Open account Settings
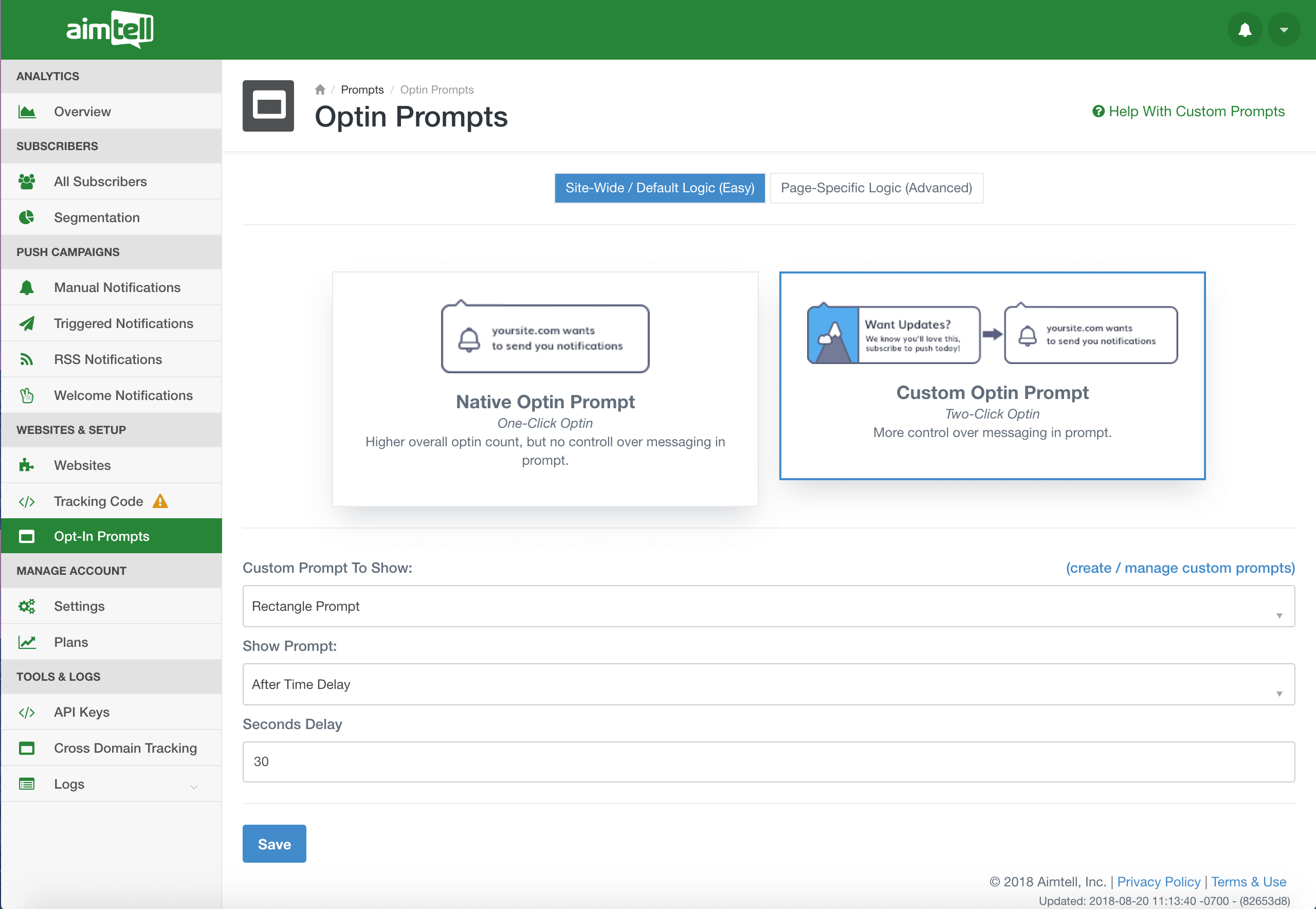 click(111, 606)
